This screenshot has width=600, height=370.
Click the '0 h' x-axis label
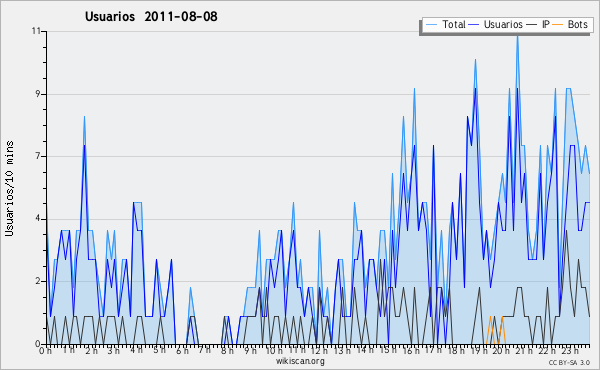tap(46, 351)
